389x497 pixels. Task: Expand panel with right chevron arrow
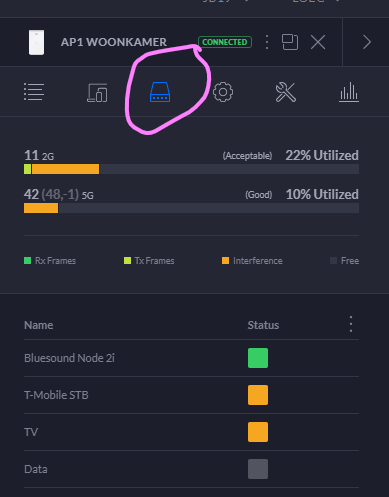pos(367,42)
